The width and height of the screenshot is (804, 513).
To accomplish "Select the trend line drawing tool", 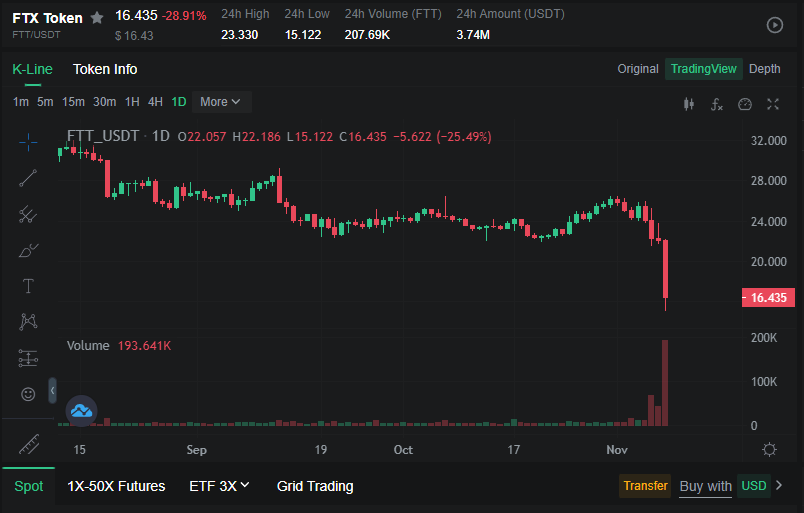I will pyautogui.click(x=28, y=178).
